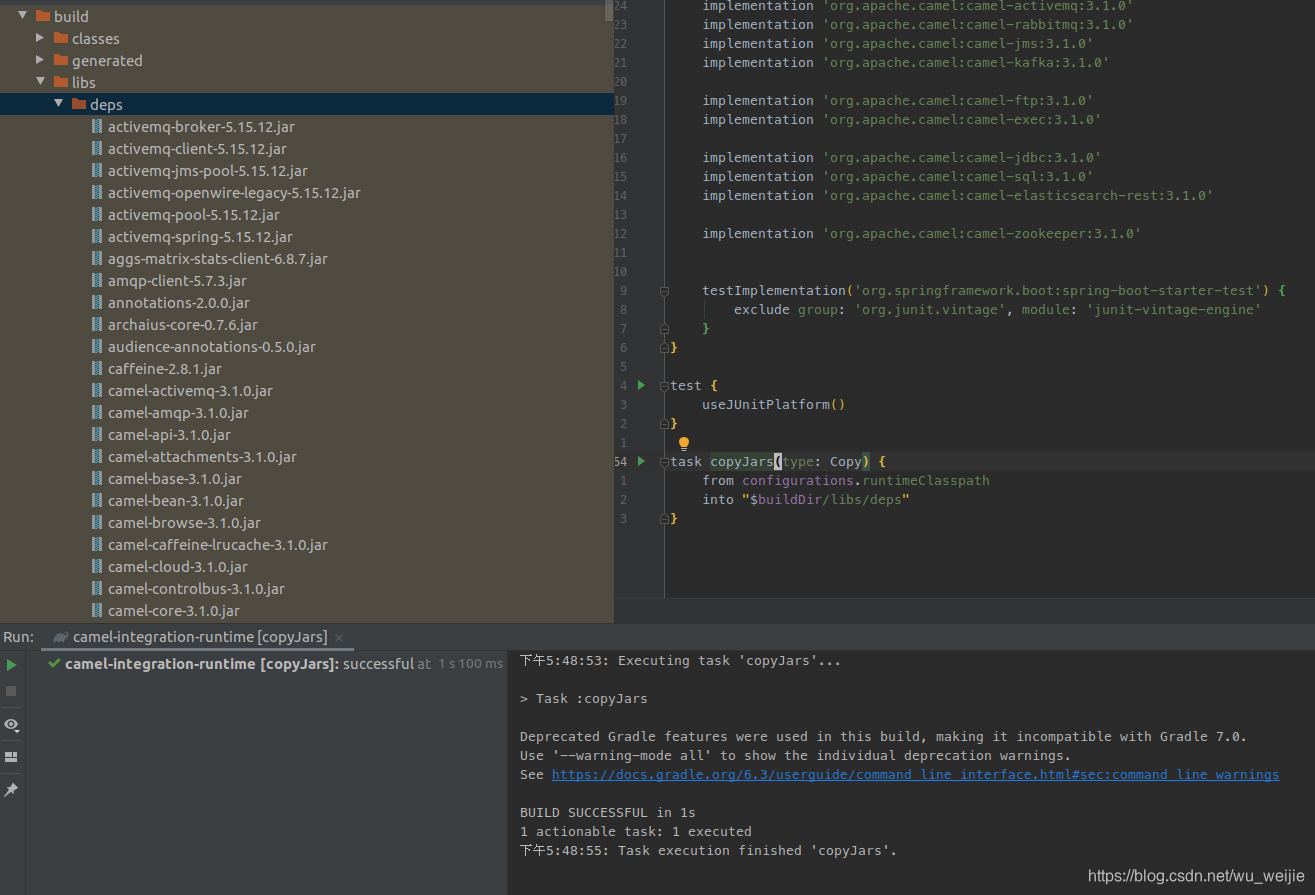Open the docs.gradle.org command line warnings link
Viewport: 1315px width, 895px height.
(x=915, y=775)
